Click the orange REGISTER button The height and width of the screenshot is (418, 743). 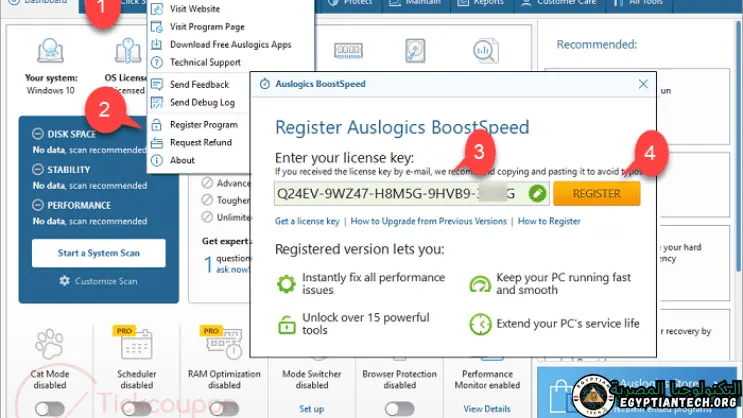pos(597,193)
